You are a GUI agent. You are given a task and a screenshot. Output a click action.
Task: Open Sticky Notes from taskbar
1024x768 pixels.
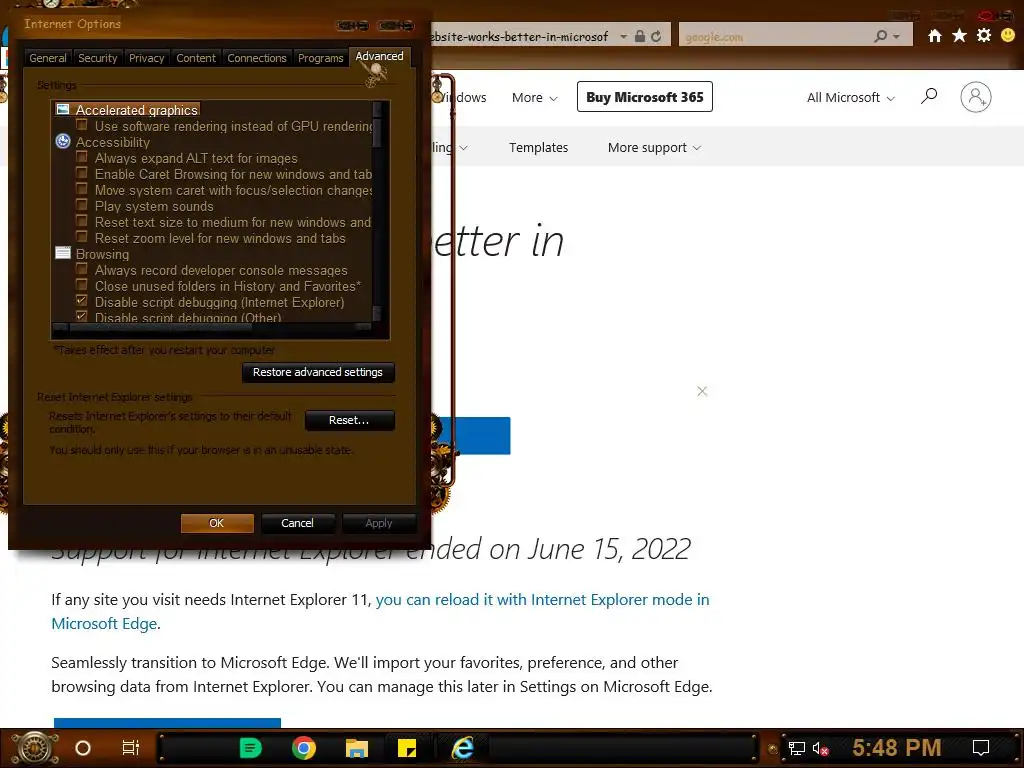(x=407, y=748)
